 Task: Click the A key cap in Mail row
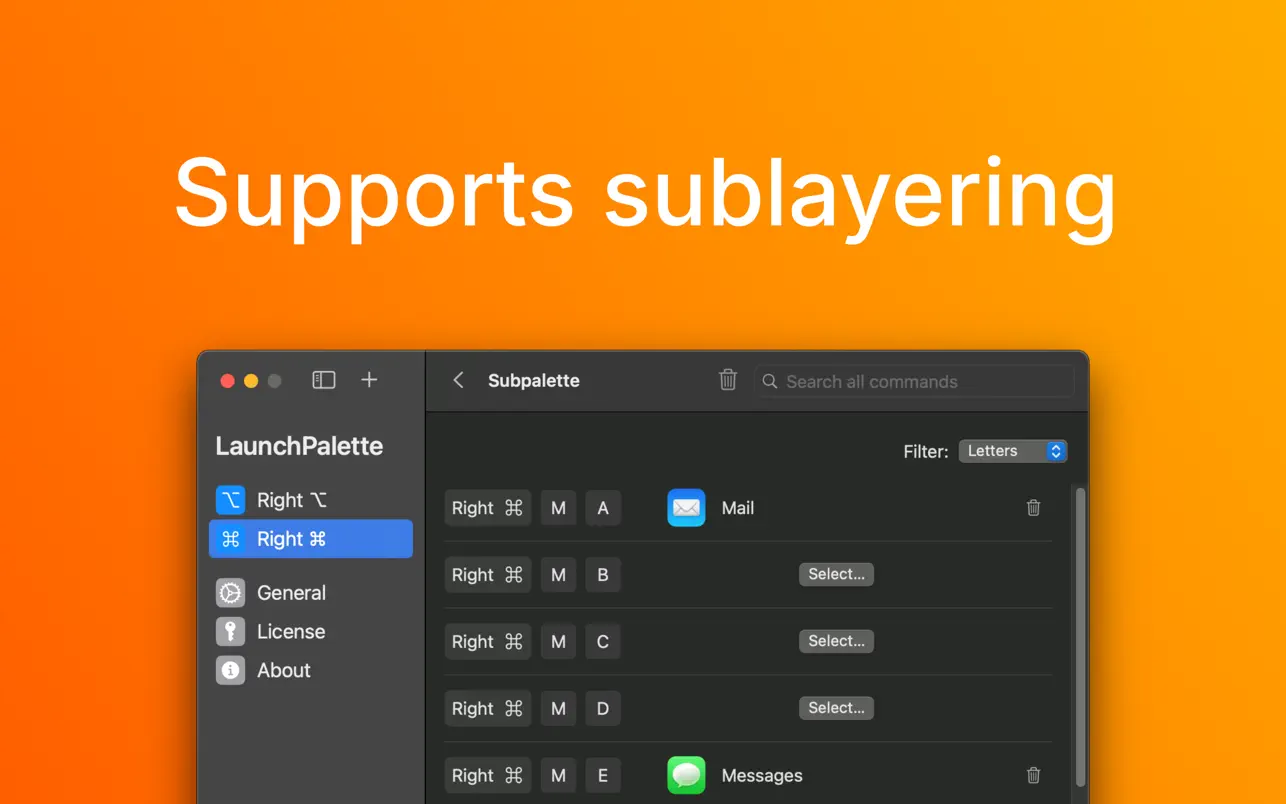click(x=603, y=508)
